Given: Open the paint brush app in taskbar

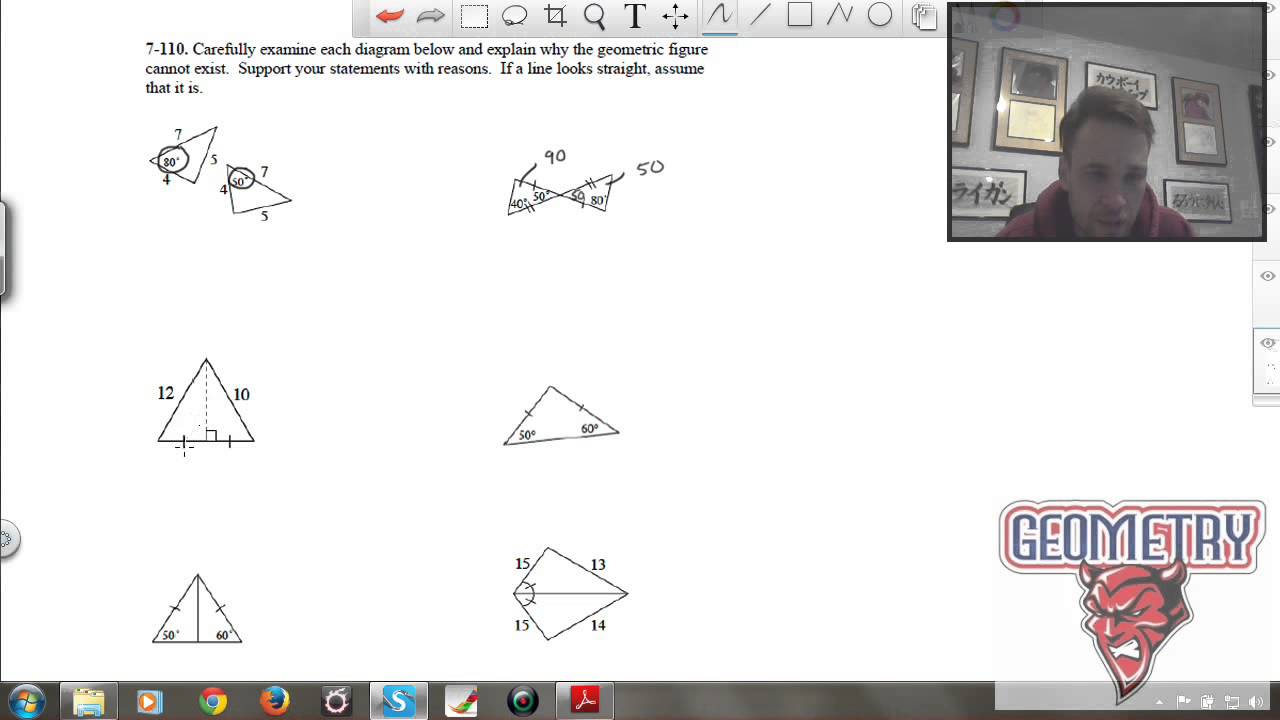Looking at the screenshot, I should tap(461, 702).
